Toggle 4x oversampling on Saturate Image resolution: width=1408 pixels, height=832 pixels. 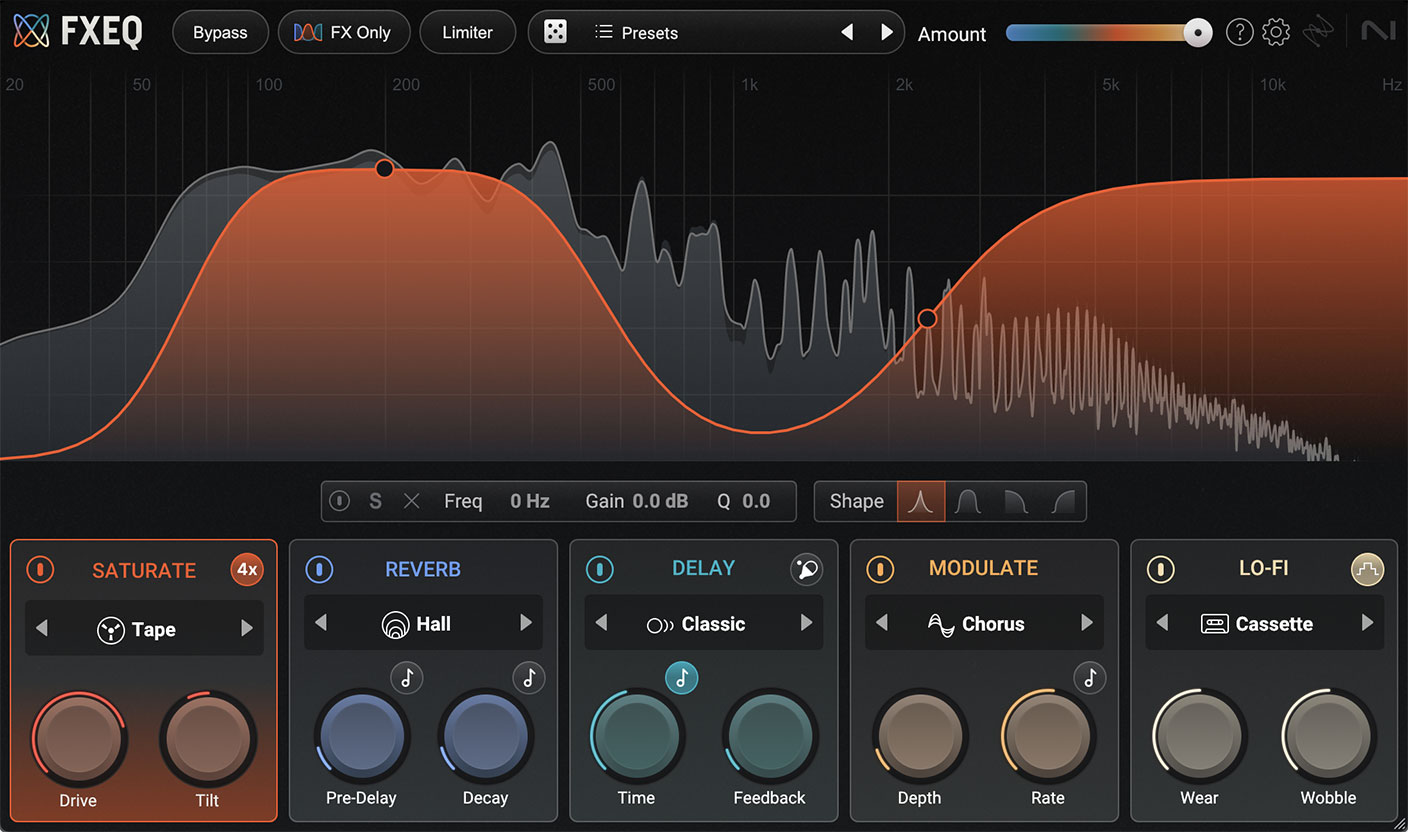click(247, 570)
